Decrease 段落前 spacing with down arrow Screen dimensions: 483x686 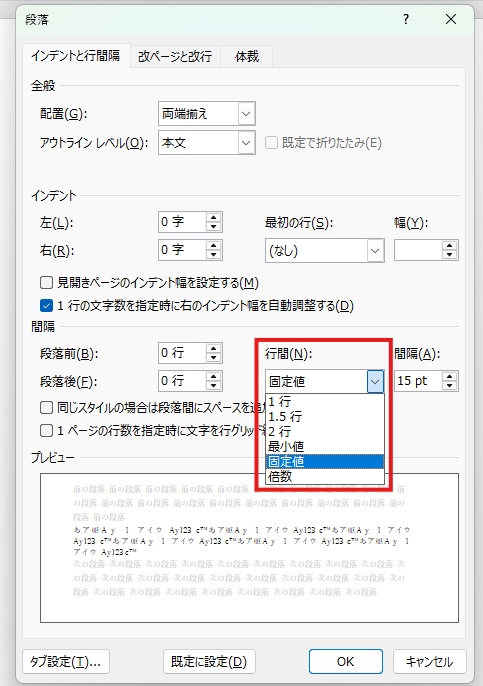214,357
